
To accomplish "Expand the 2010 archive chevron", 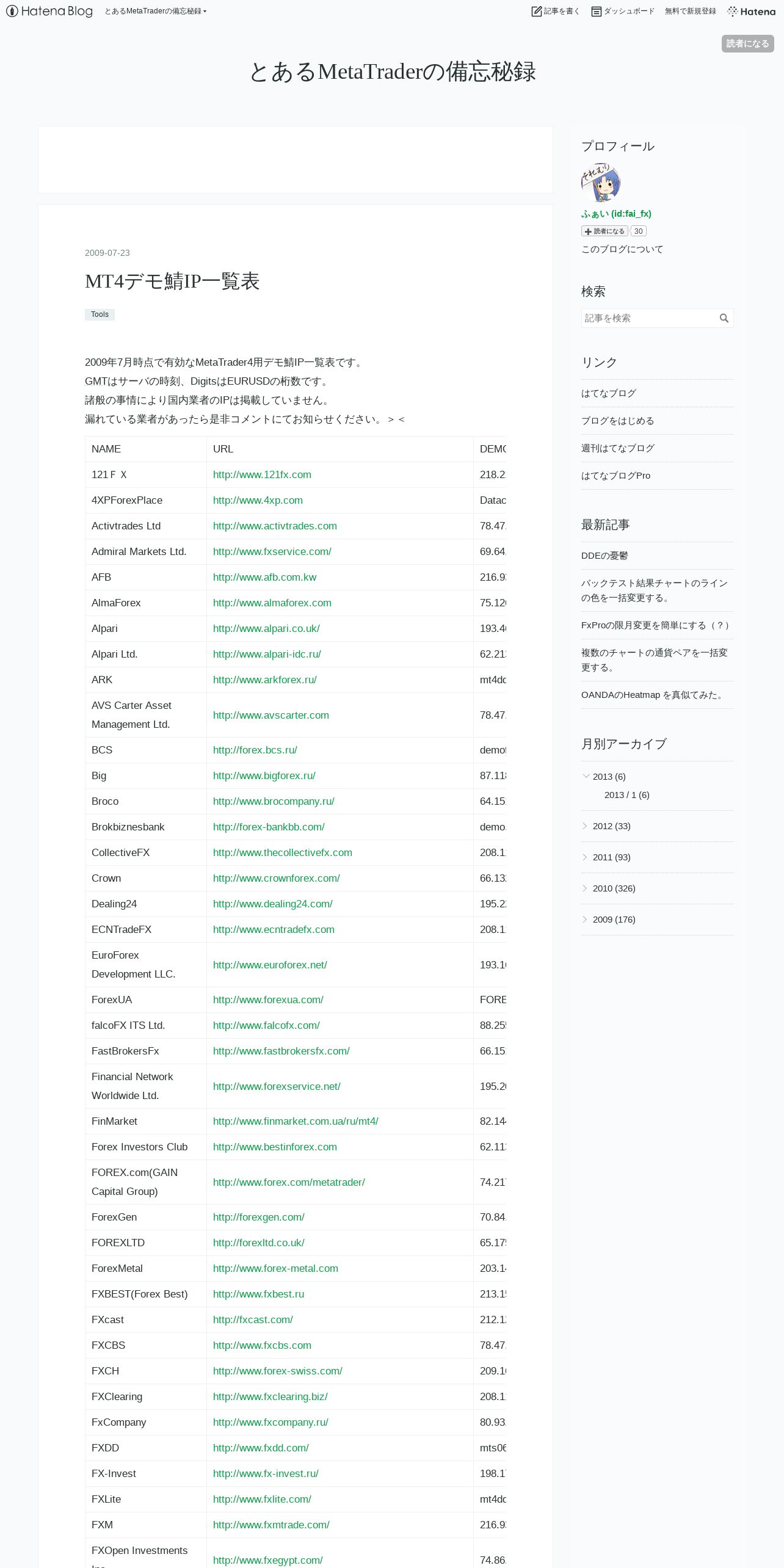I will click(x=585, y=888).
